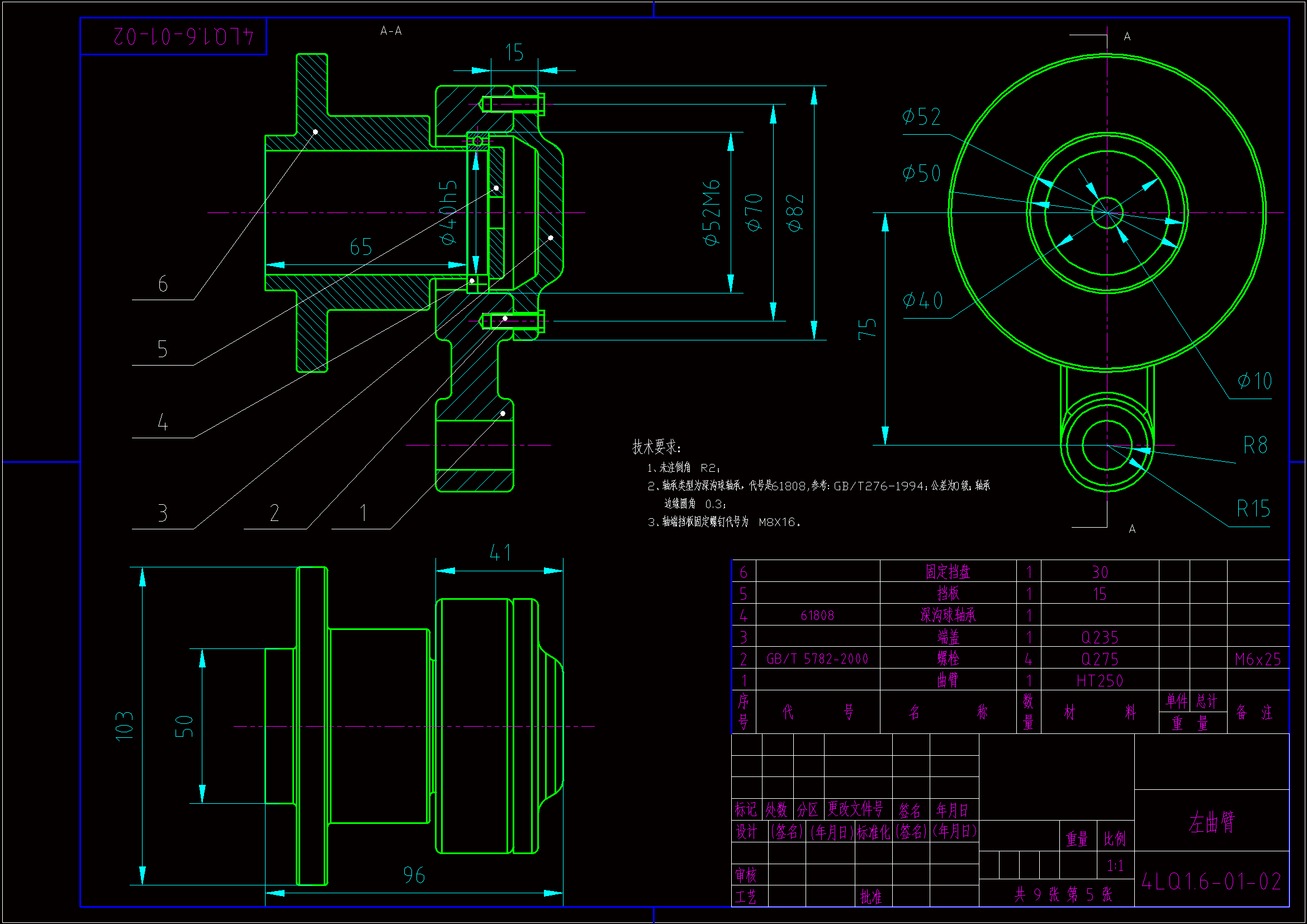Click the 技术要求 heading text
Image resolution: width=1307 pixels, height=924 pixels.
(656, 447)
